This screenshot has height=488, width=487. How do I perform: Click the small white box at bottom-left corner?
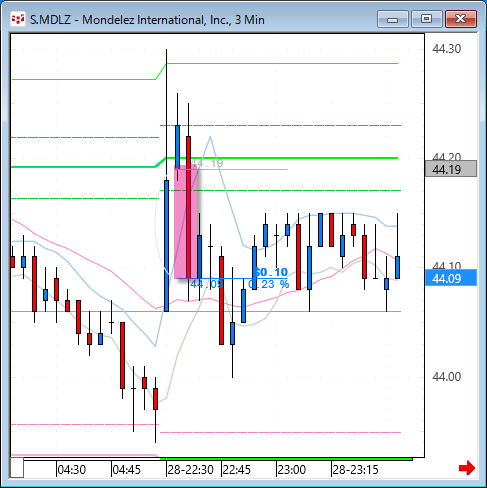point(17,468)
